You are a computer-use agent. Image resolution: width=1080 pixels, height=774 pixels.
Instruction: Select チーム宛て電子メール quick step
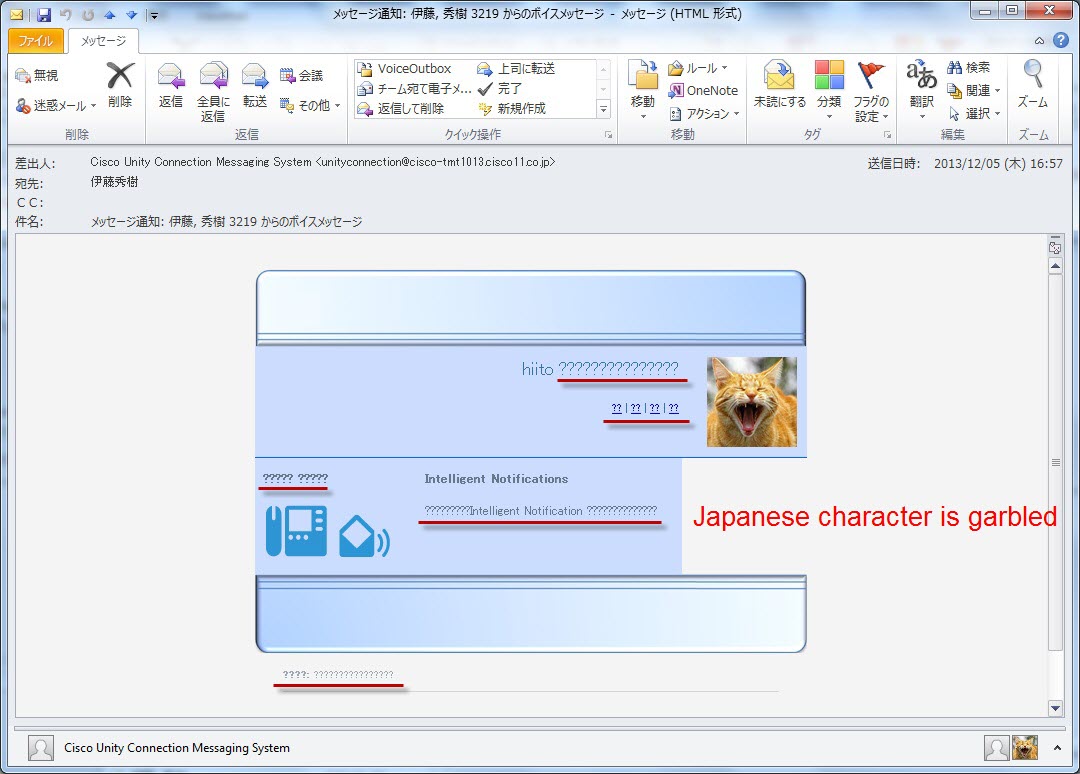(414, 89)
